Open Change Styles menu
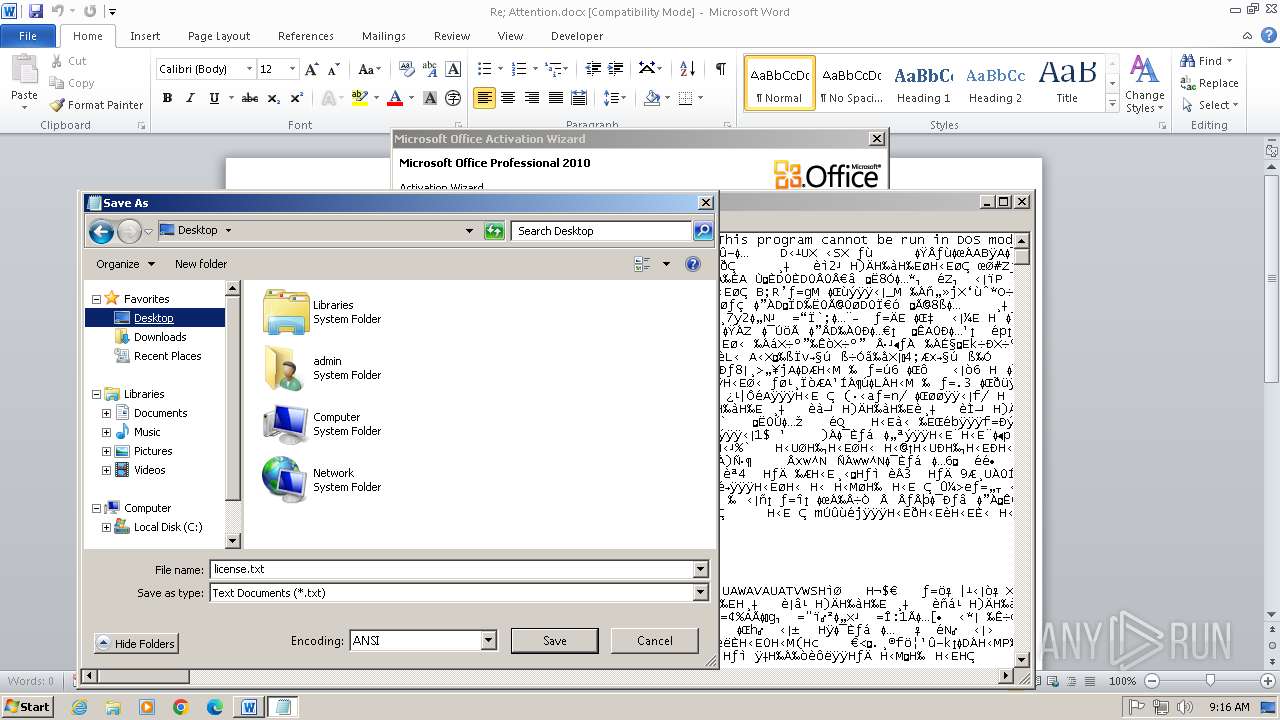This screenshot has height=720, width=1280. (1144, 85)
